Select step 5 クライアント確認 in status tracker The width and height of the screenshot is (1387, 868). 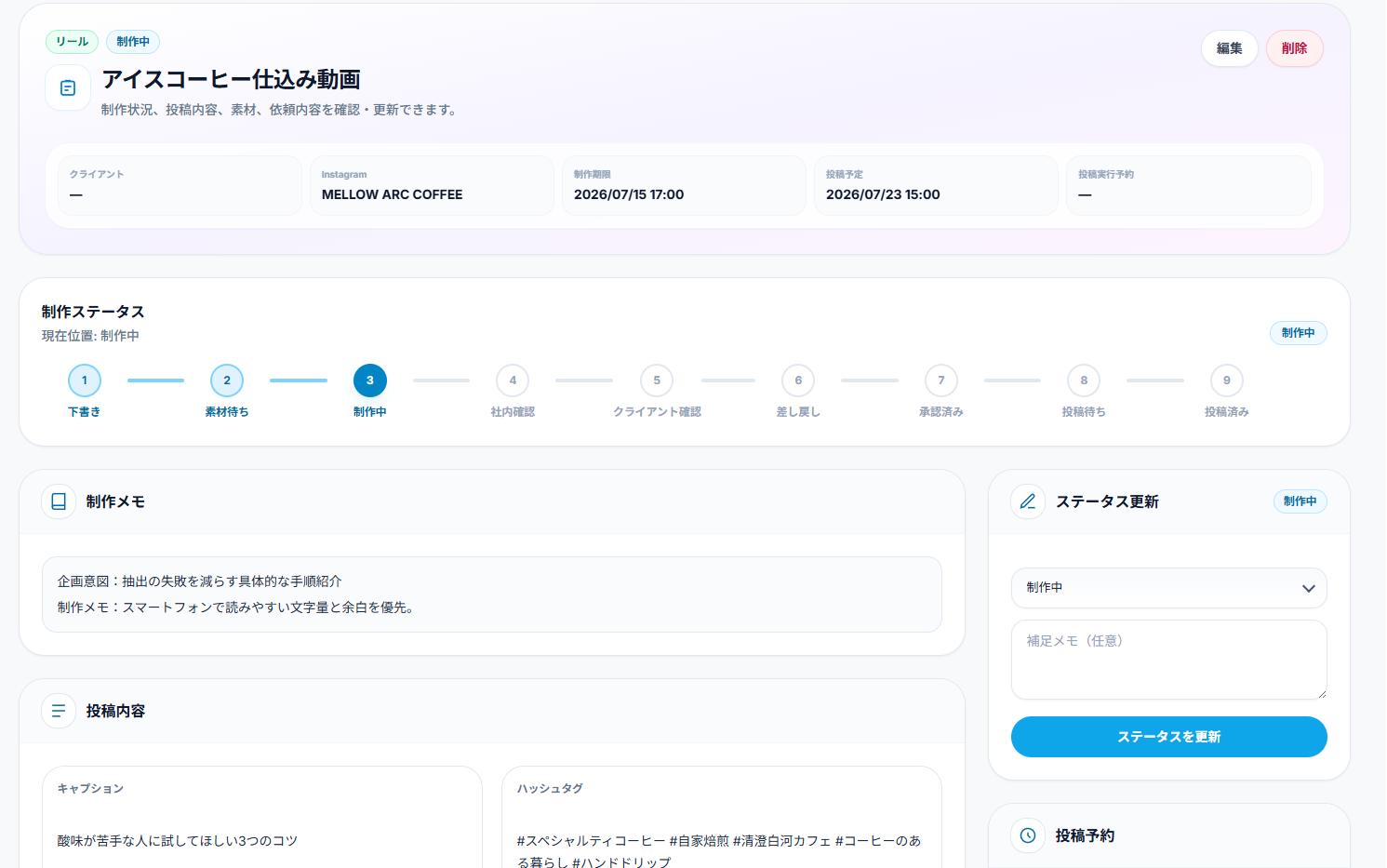tap(657, 381)
